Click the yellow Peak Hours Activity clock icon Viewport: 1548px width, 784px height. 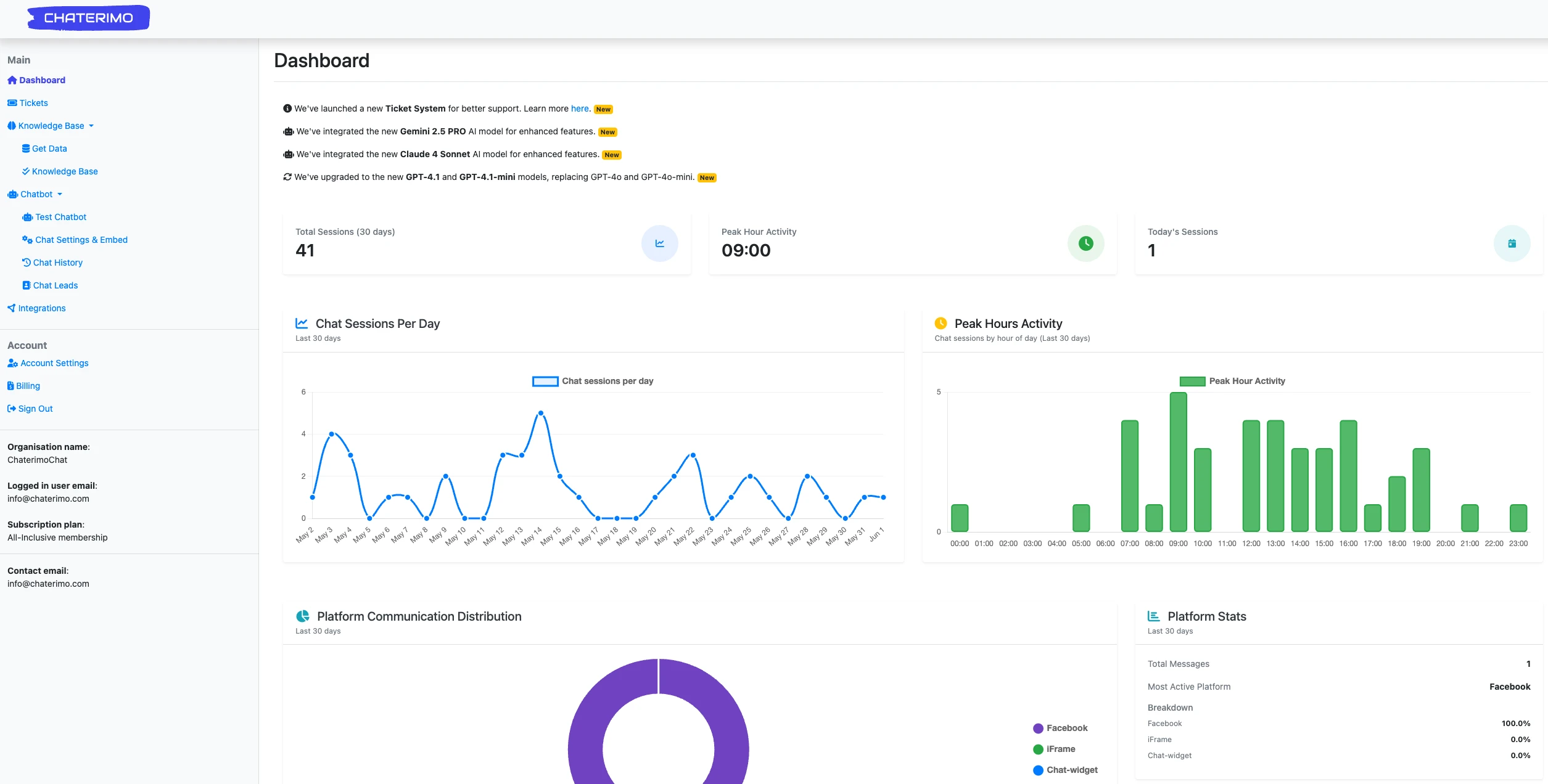(941, 323)
